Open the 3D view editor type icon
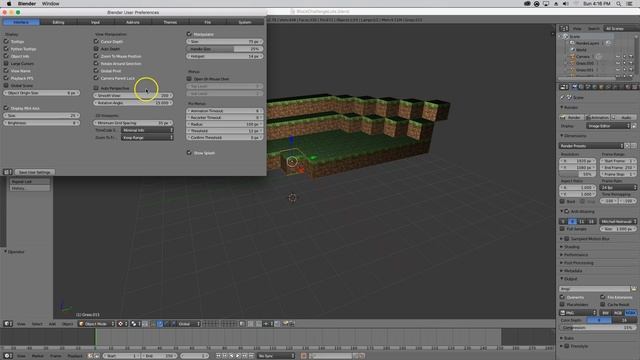640x360 pixels. pos(8,324)
